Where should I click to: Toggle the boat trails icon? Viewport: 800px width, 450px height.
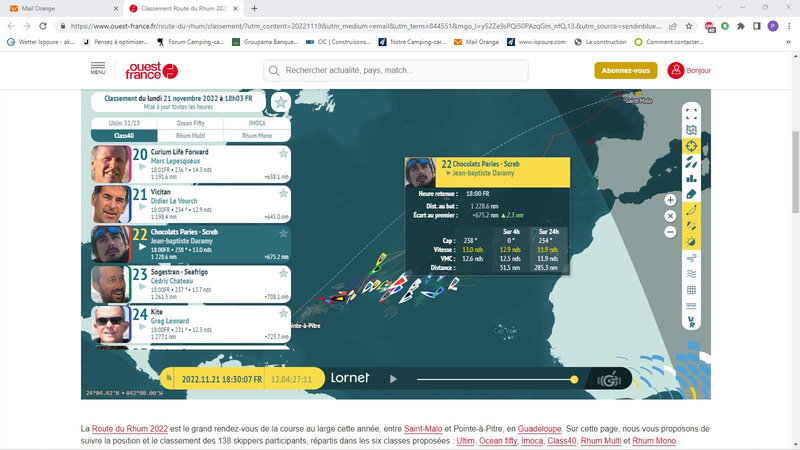(x=691, y=226)
